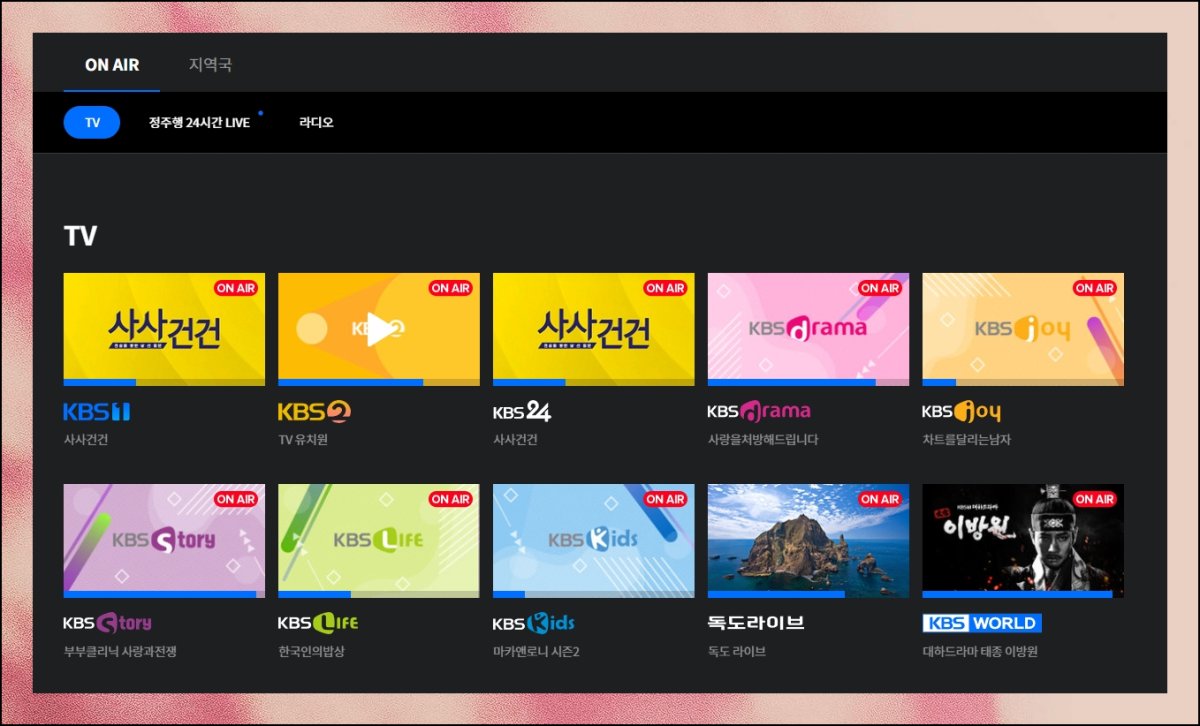Click the KBS1 ON AIR badge
Screen dimensions: 1200x726
236,288
